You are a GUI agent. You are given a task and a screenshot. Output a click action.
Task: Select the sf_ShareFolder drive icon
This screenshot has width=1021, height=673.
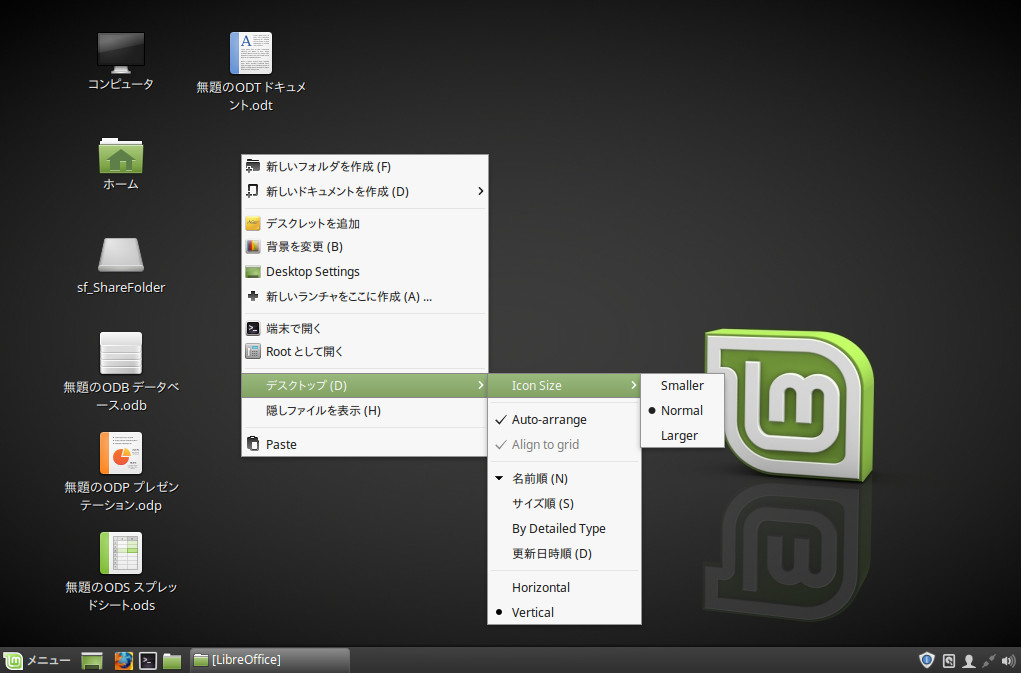coord(121,254)
